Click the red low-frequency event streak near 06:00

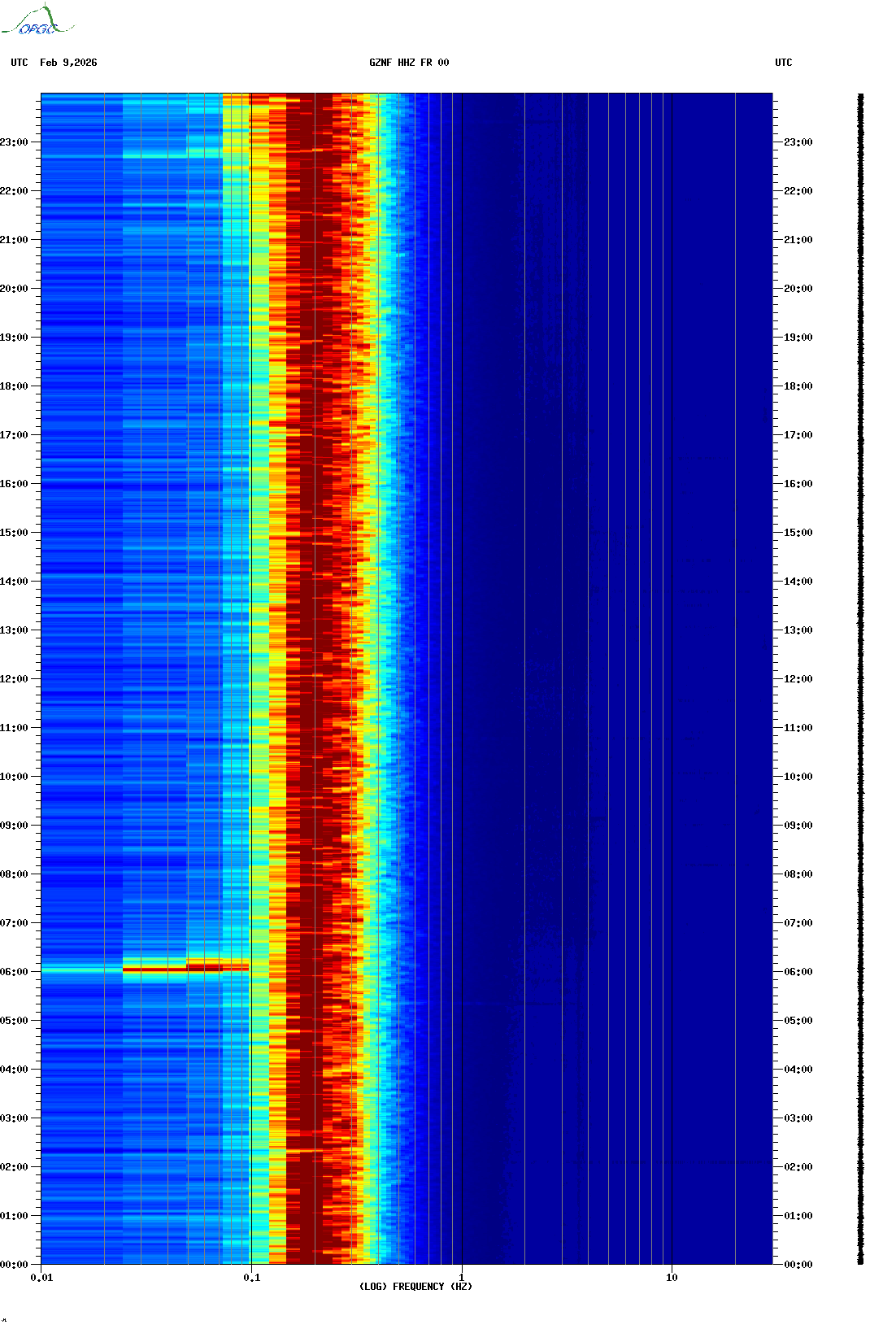tap(185, 968)
